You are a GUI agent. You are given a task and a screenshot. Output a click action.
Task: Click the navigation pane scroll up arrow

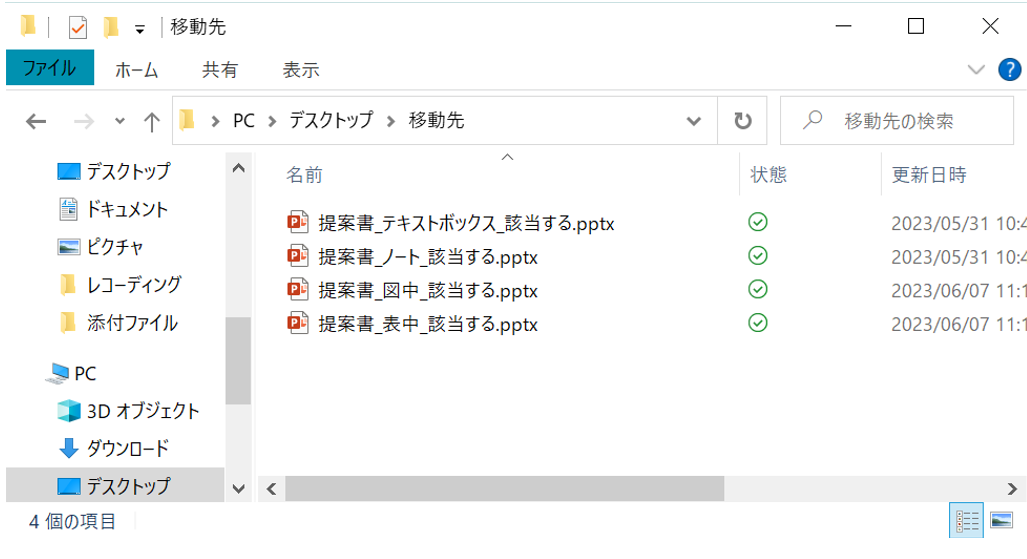pyautogui.click(x=238, y=169)
